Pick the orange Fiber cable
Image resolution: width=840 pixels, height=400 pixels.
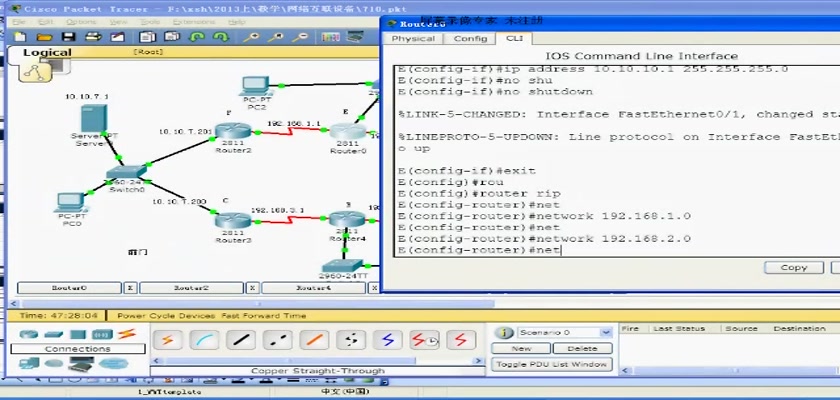(x=314, y=339)
